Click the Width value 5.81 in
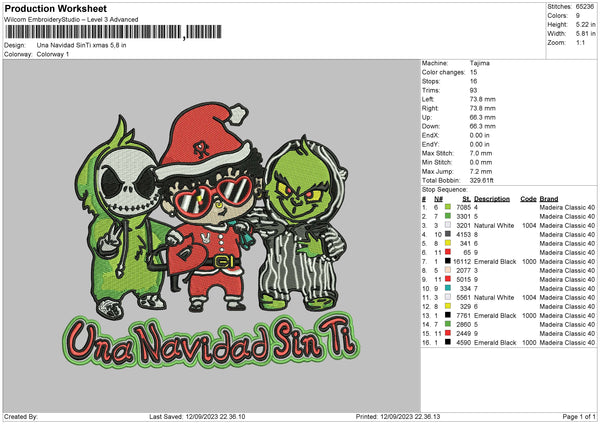Screen dimensions: 600x424 (585, 34)
